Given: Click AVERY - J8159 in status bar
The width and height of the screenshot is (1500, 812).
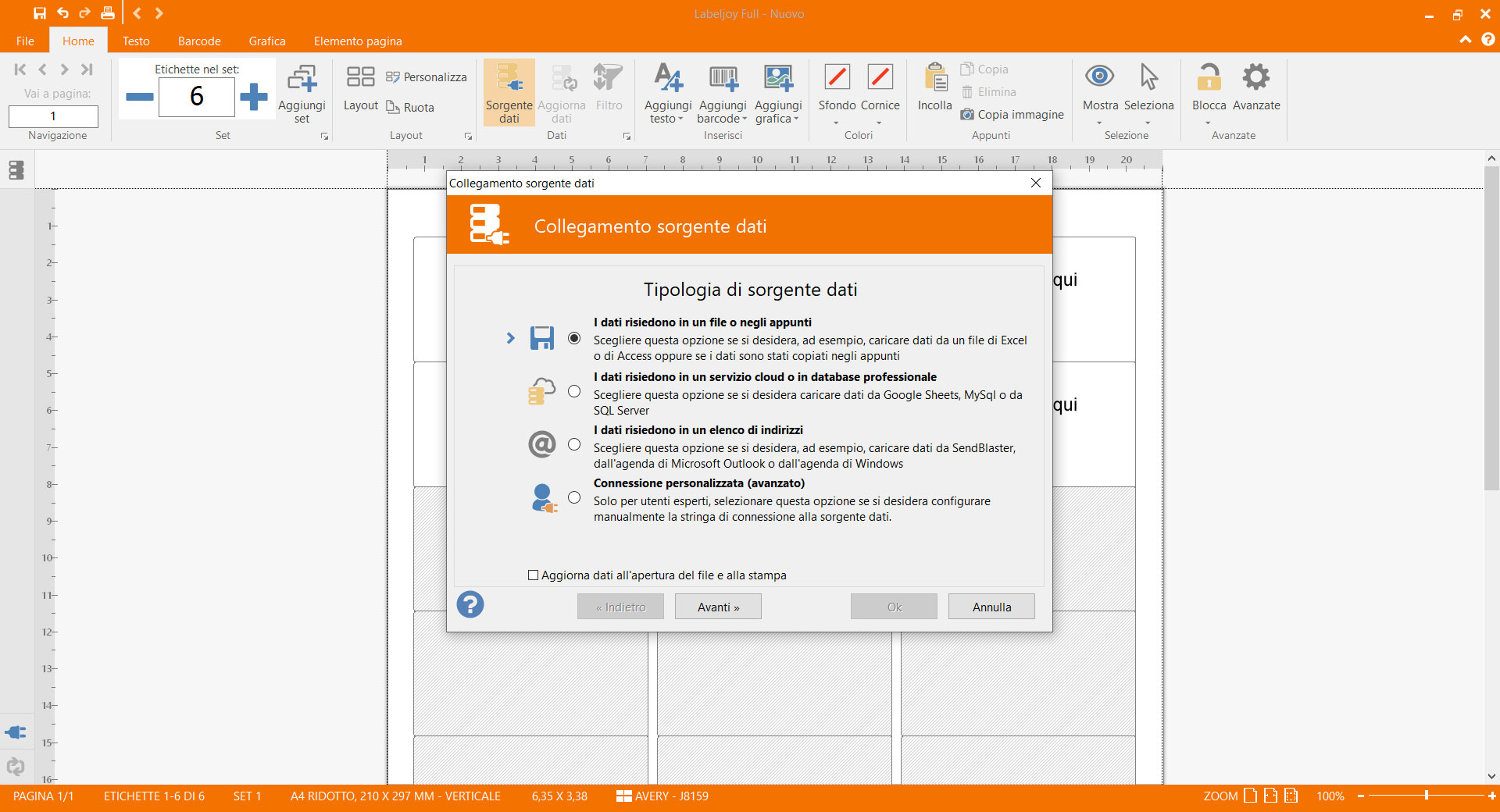Looking at the screenshot, I should point(662,796).
